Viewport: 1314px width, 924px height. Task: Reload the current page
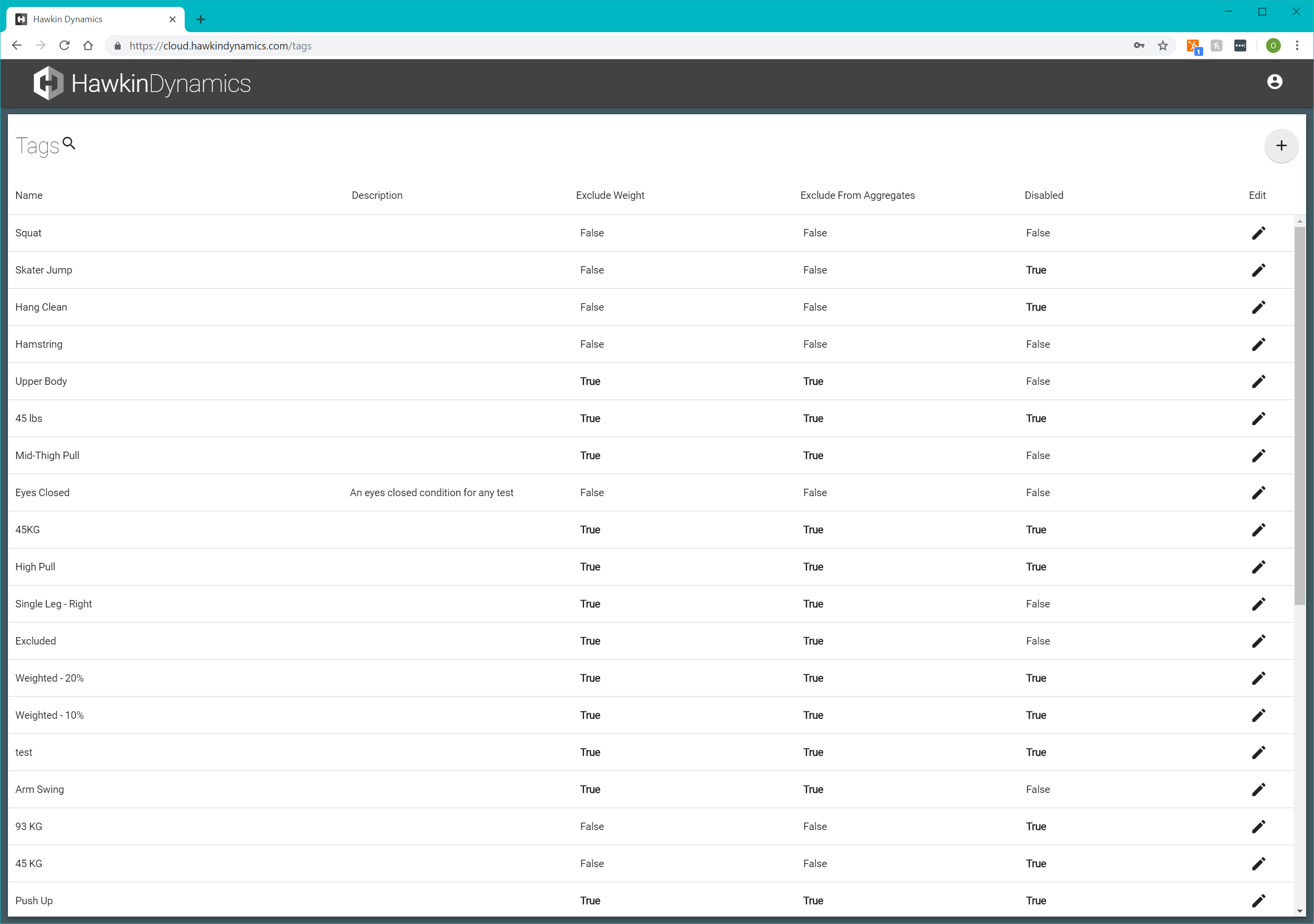[64, 45]
